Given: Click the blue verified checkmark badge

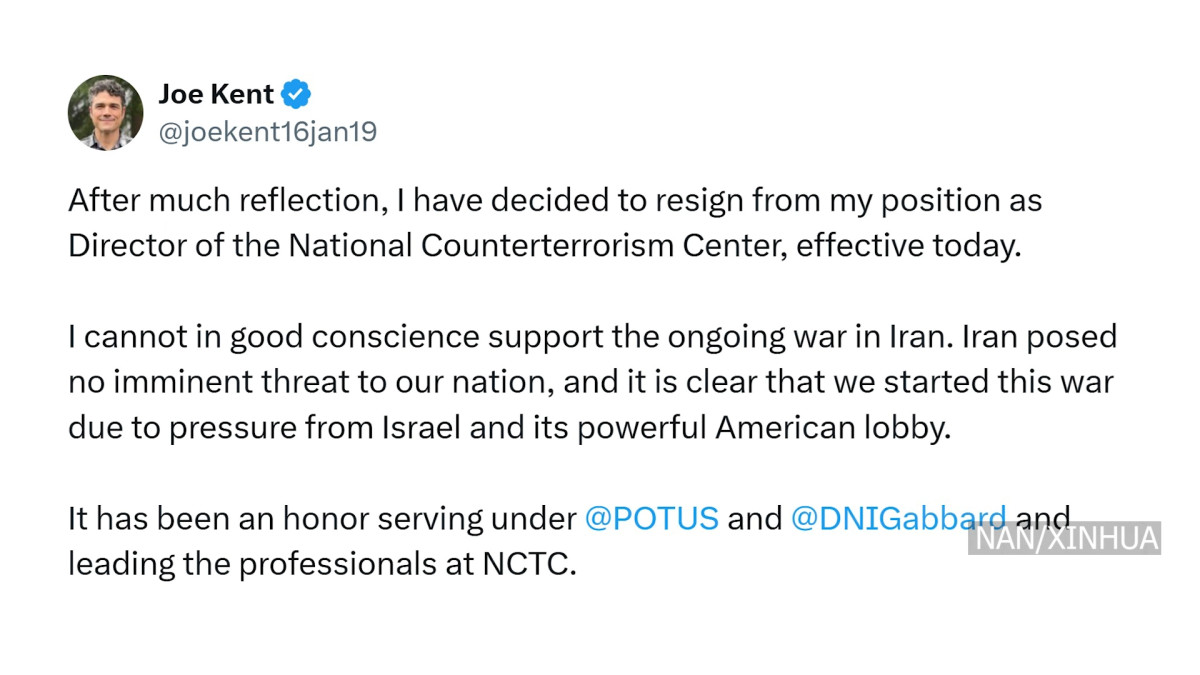Looking at the screenshot, I should (x=297, y=95).
